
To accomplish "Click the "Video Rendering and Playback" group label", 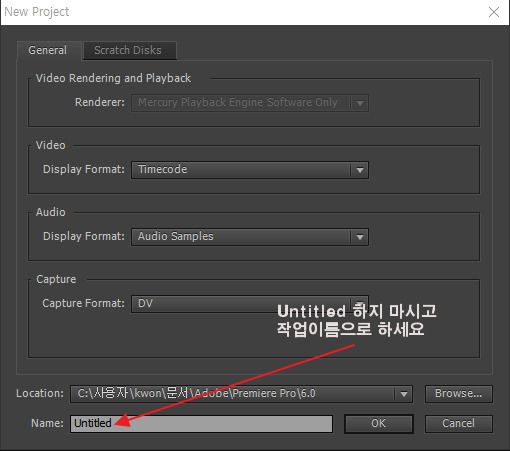I will (113, 78).
